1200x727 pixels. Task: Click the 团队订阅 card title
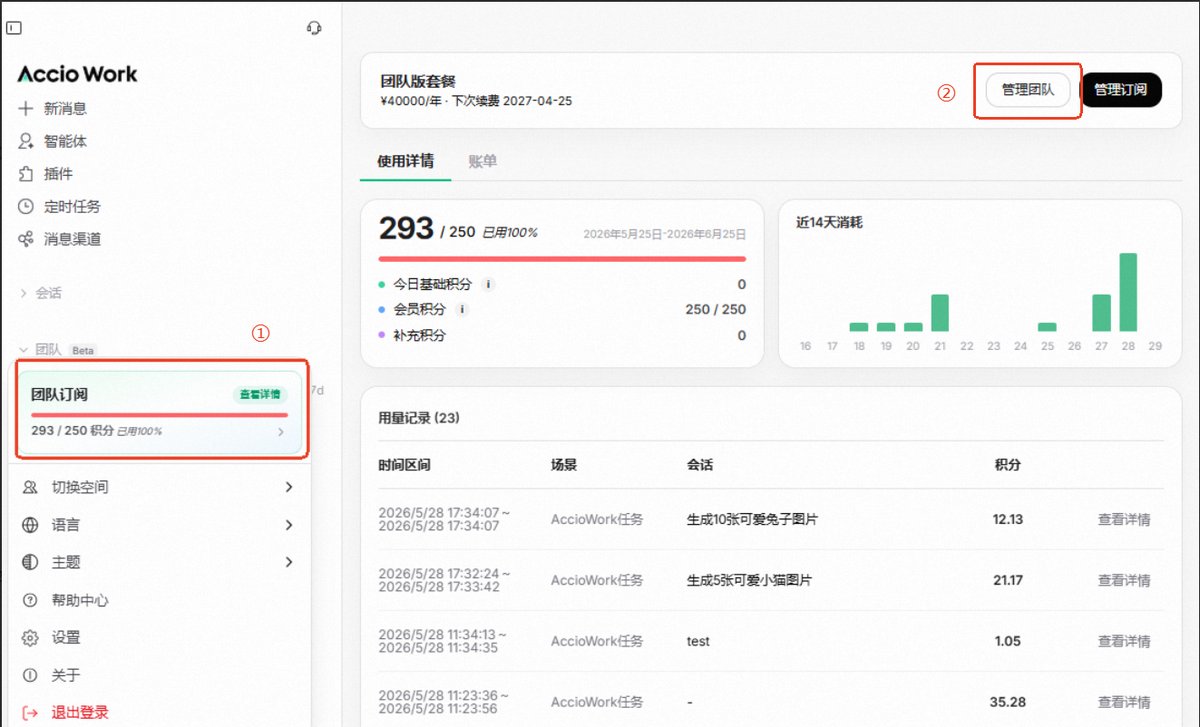(59, 395)
